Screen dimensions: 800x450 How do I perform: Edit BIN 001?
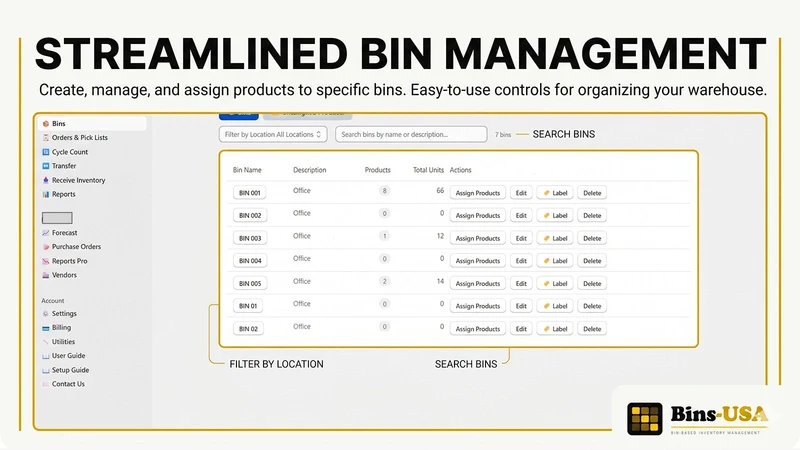click(521, 193)
